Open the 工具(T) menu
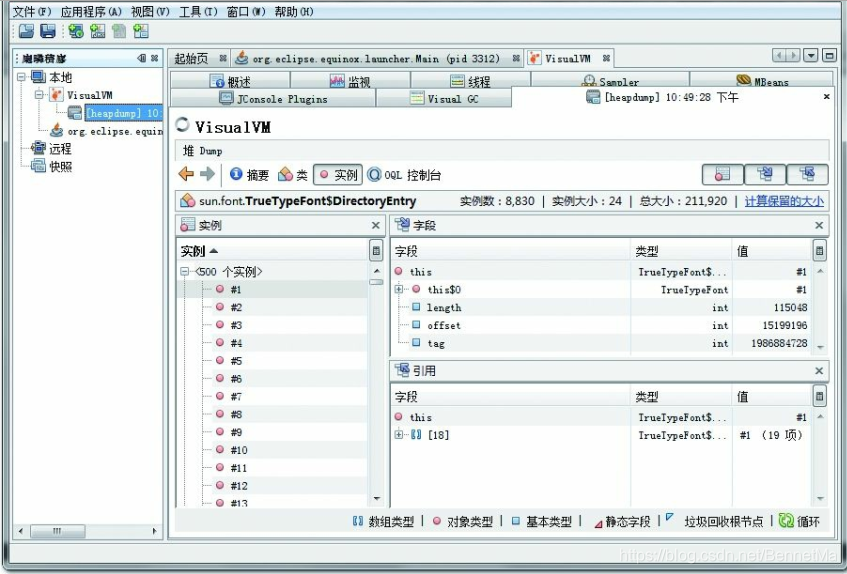The width and height of the screenshot is (847, 574). 198,11
